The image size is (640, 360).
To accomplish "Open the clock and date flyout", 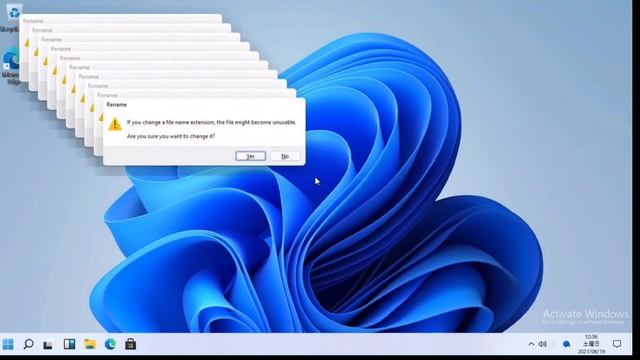I will pyautogui.click(x=591, y=344).
